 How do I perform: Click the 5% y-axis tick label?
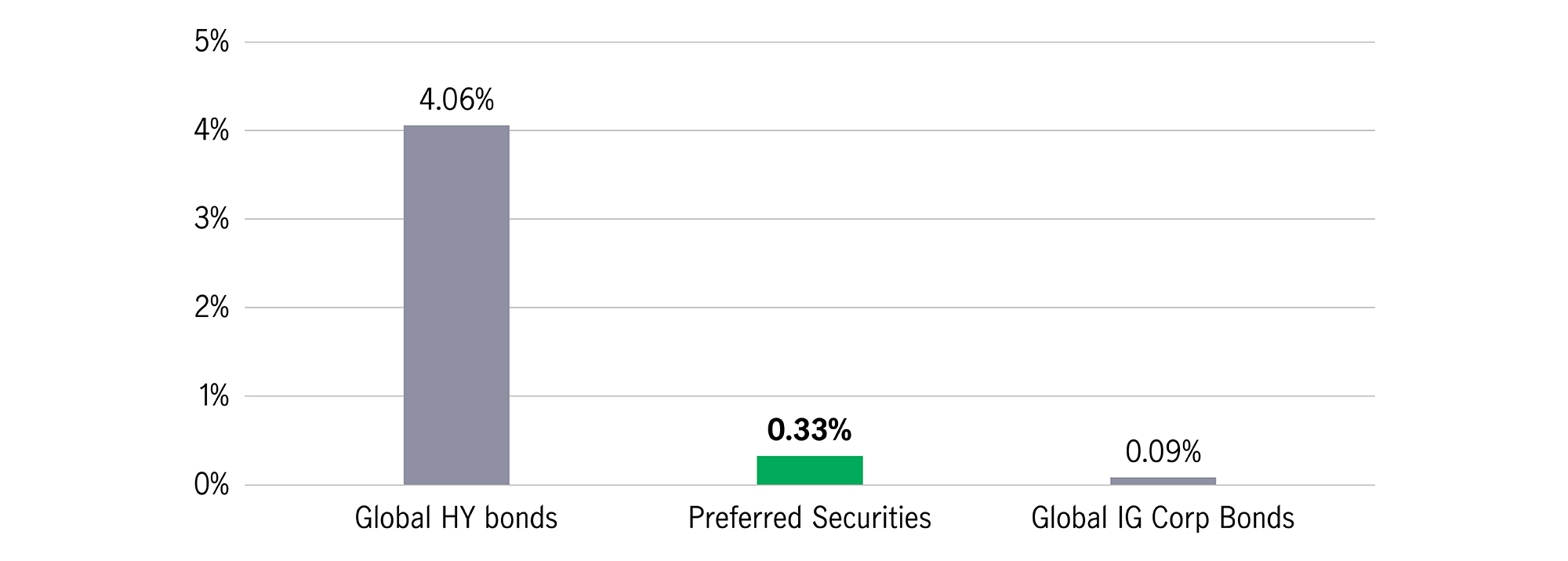212,42
